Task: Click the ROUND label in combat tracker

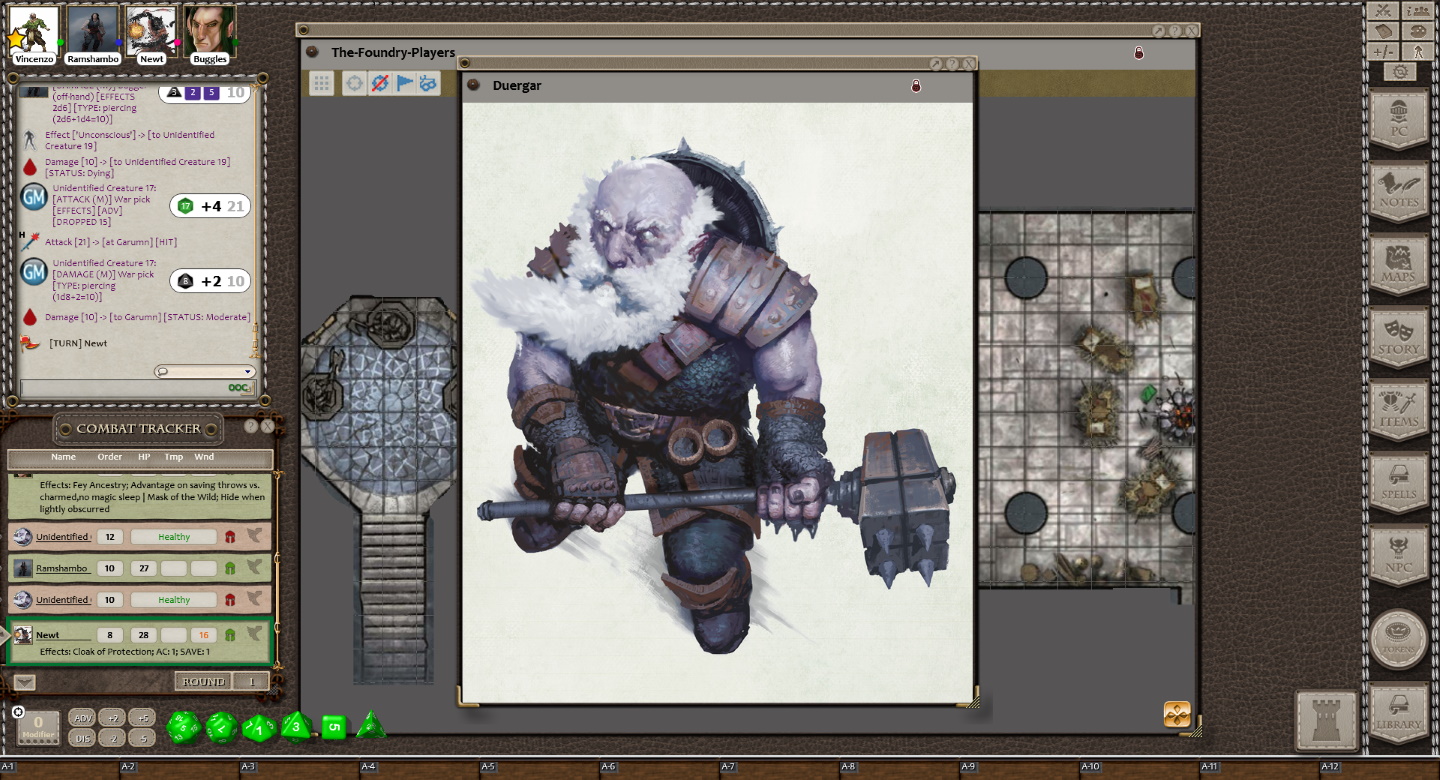Action: (x=203, y=681)
